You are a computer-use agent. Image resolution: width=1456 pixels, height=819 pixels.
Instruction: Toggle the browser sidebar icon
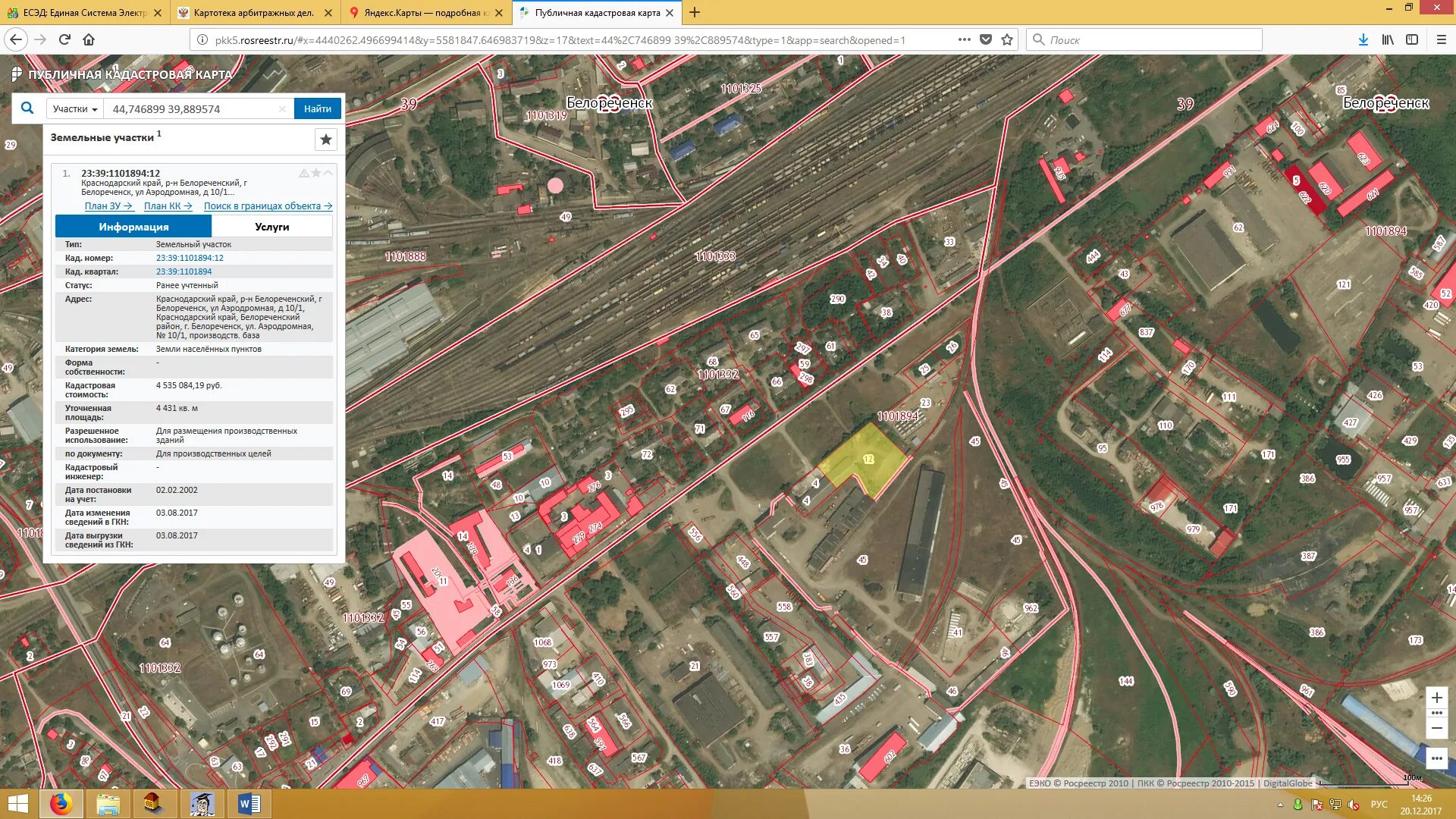point(1412,39)
